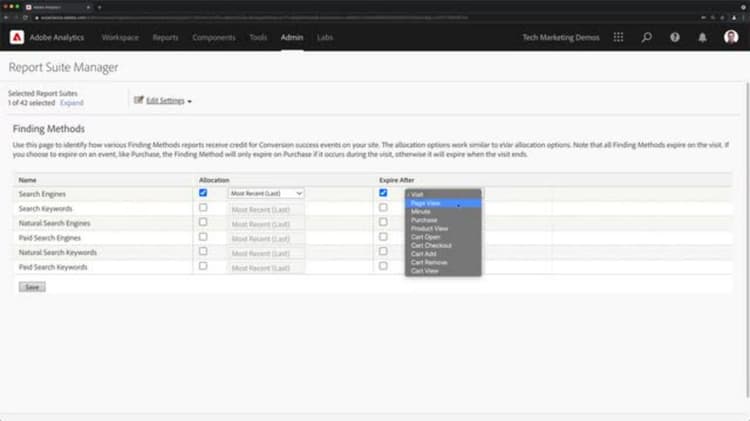Screen dimensions: 750x421
Task: Open Search Keywords allocation dropdown
Action: [x=266, y=210]
